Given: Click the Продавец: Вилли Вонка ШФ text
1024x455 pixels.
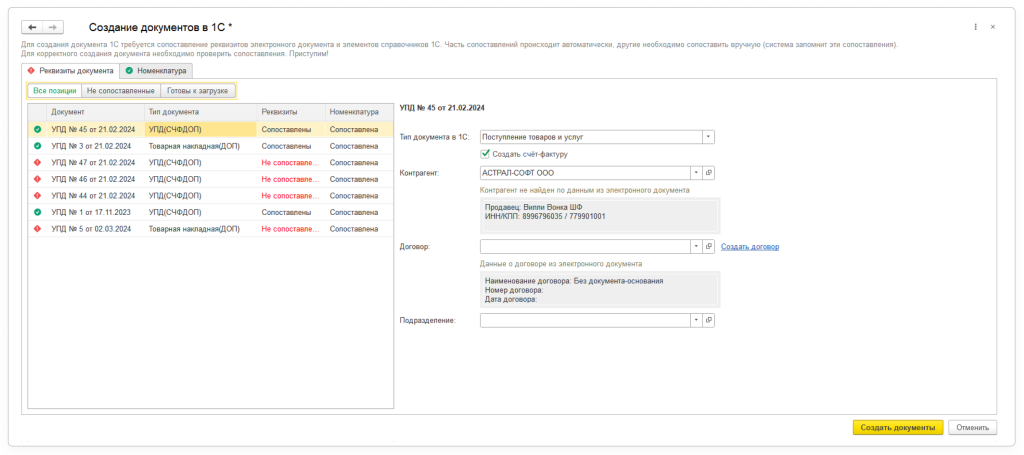Looking at the screenshot, I should click(533, 208).
